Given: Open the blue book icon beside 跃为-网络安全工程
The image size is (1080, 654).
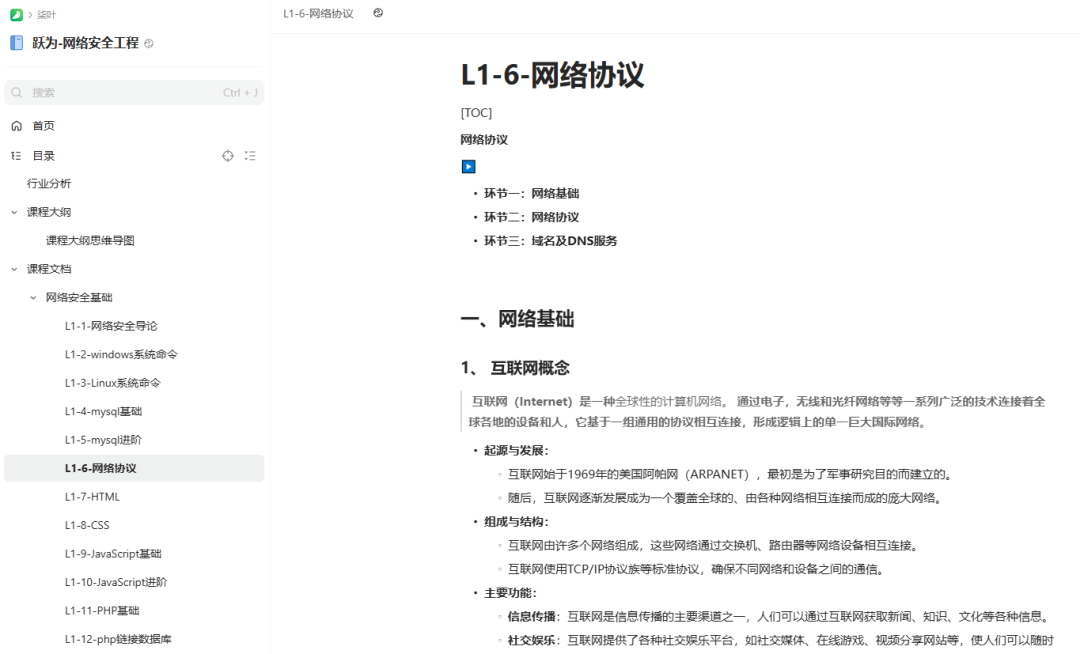Looking at the screenshot, I should tap(17, 43).
